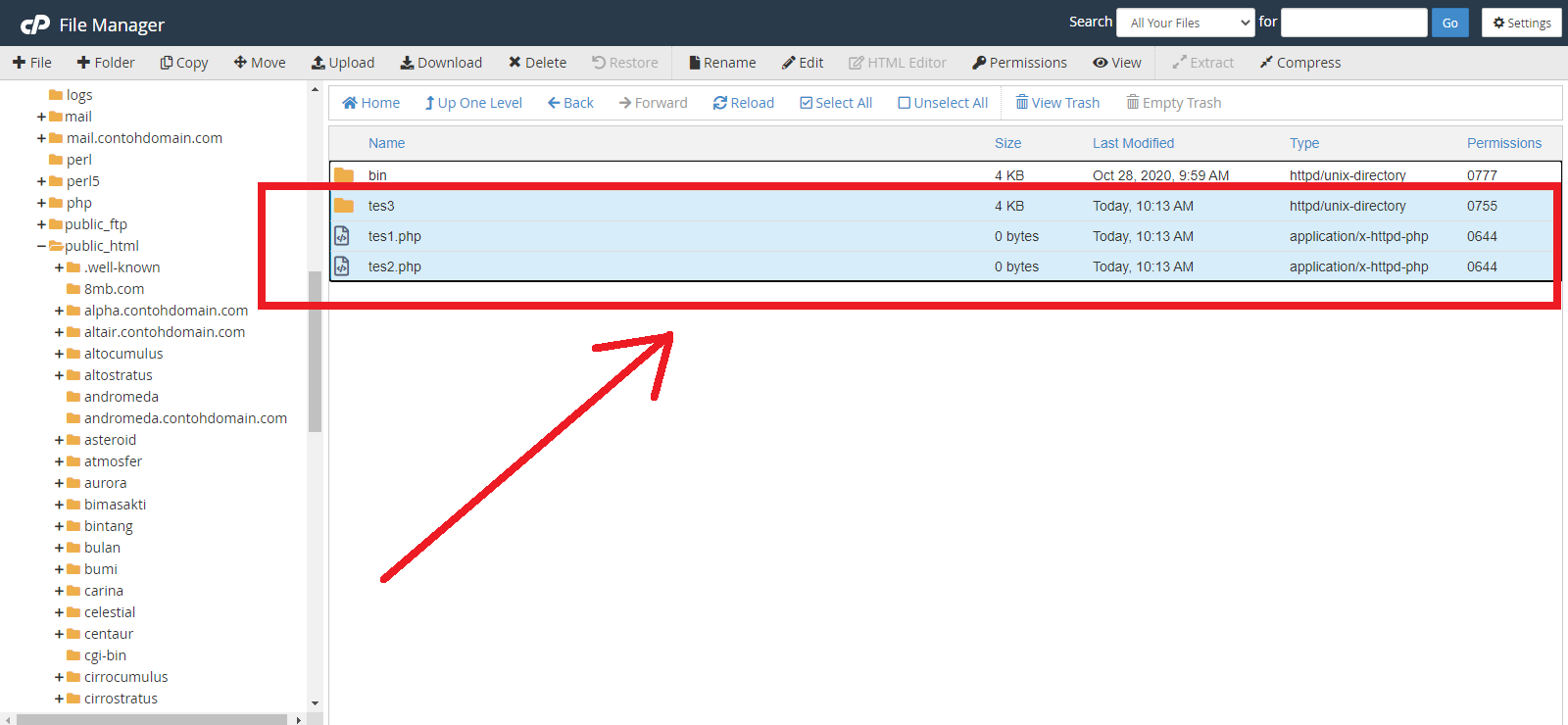Go to Home directory

pyautogui.click(x=370, y=103)
